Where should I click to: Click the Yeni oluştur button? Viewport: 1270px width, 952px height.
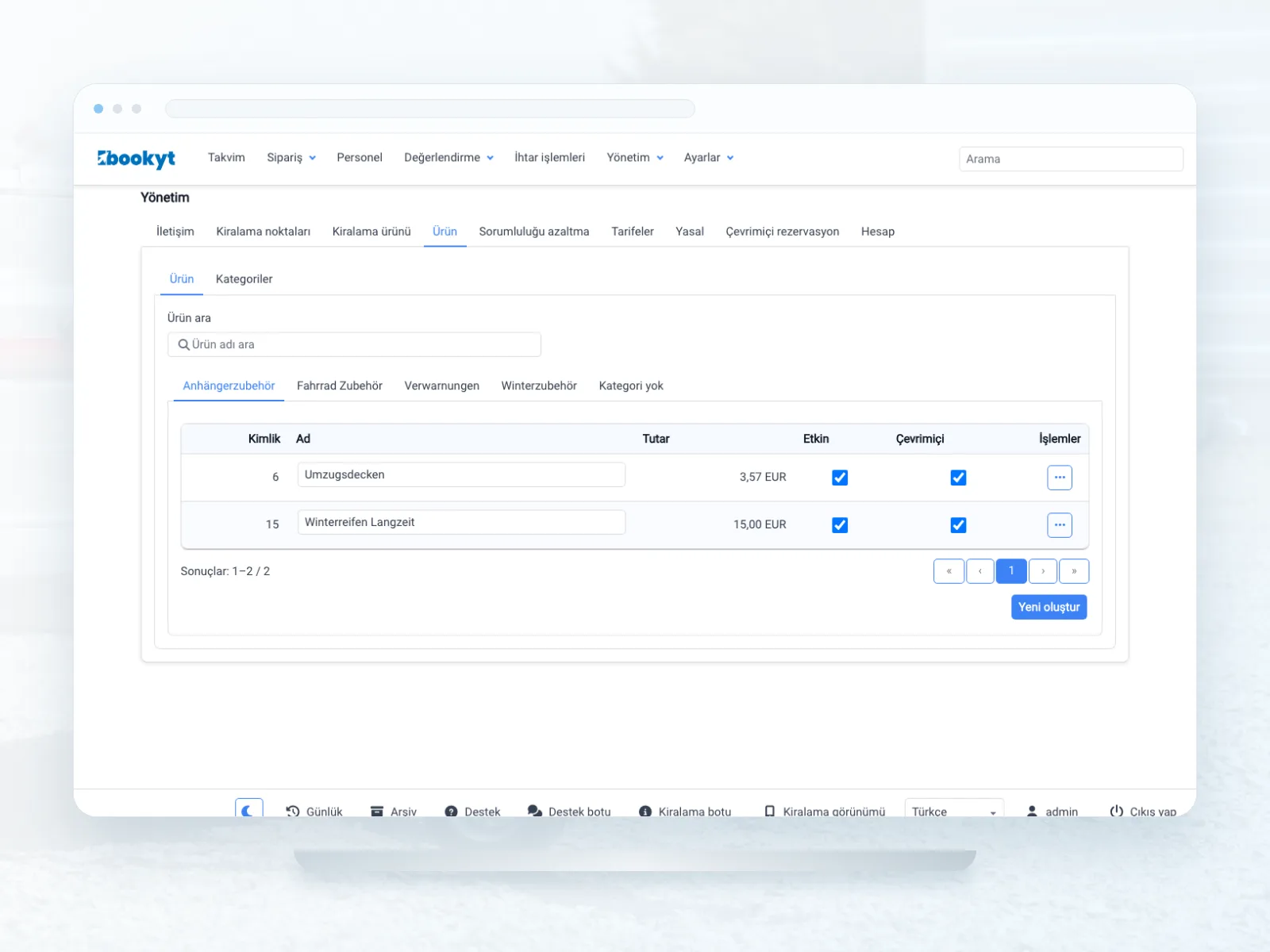pos(1049,607)
